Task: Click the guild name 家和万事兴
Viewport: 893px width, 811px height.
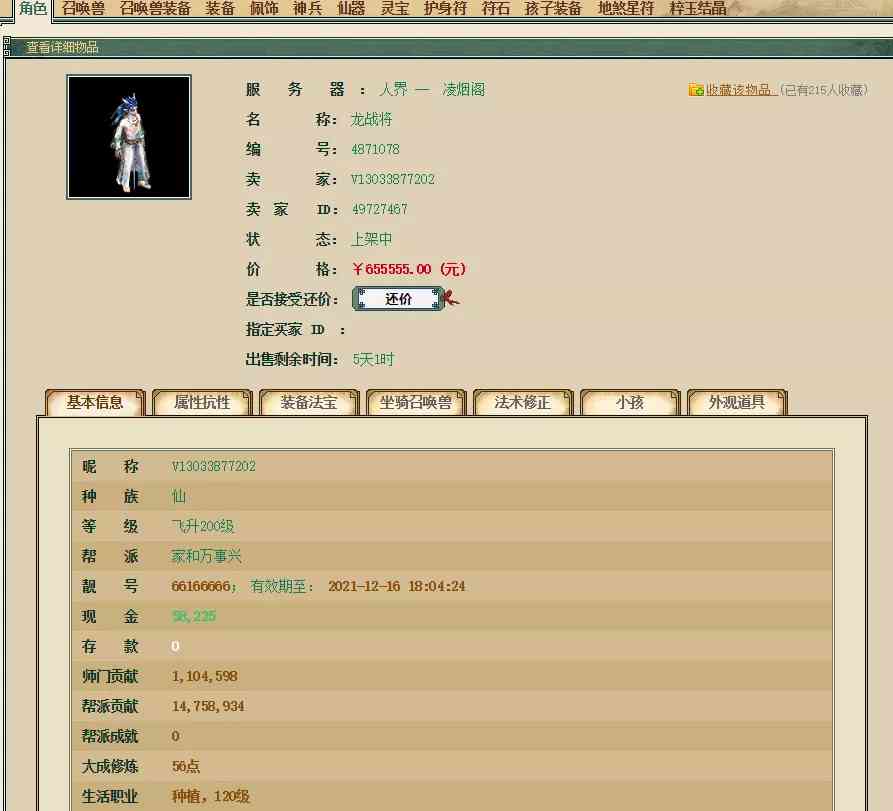Action: [x=207, y=556]
